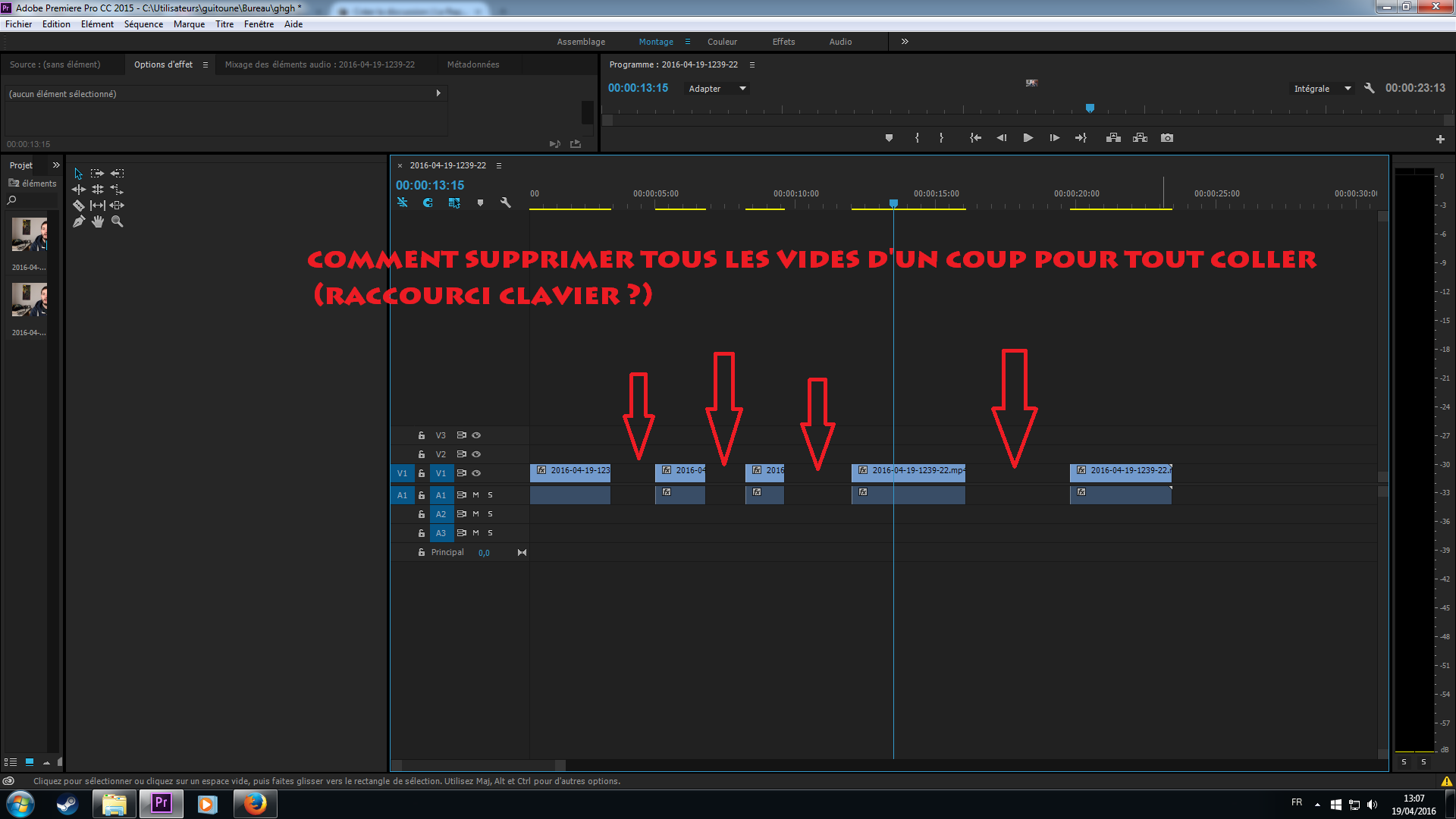Click the Export Frame camera icon
This screenshot has width=1456, height=819.
click(x=1167, y=137)
